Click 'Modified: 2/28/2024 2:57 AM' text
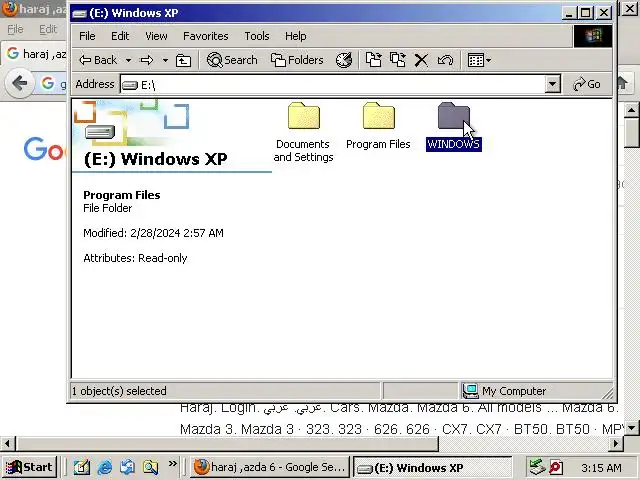Screen dimensions: 640x480 153,233
